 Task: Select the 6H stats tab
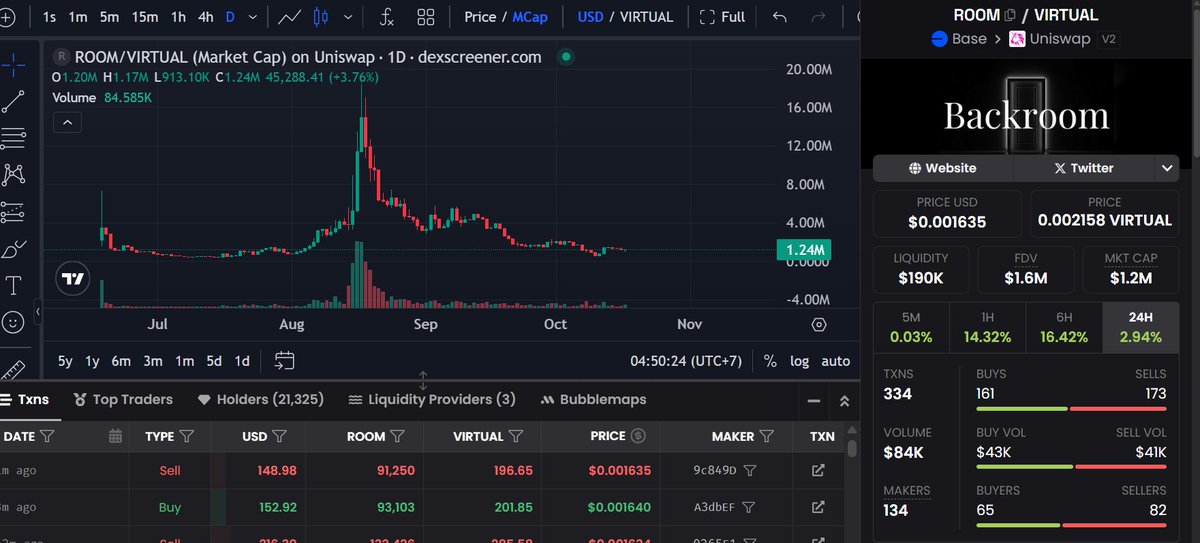point(1064,327)
